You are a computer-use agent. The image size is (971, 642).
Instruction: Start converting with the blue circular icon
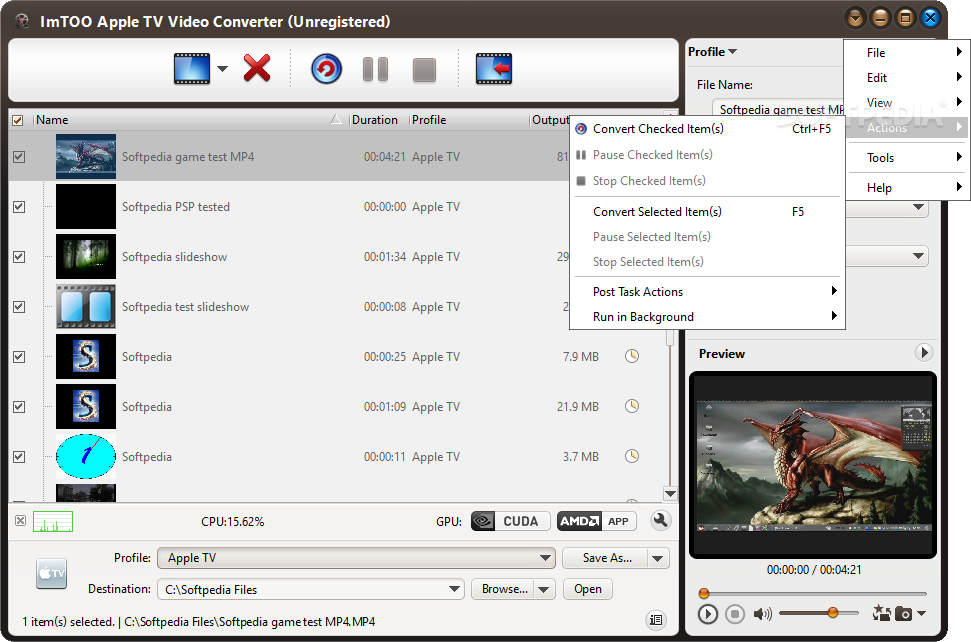(x=326, y=69)
